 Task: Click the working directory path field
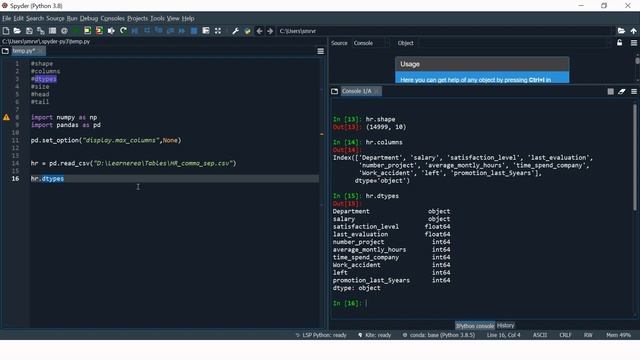(x=446, y=31)
